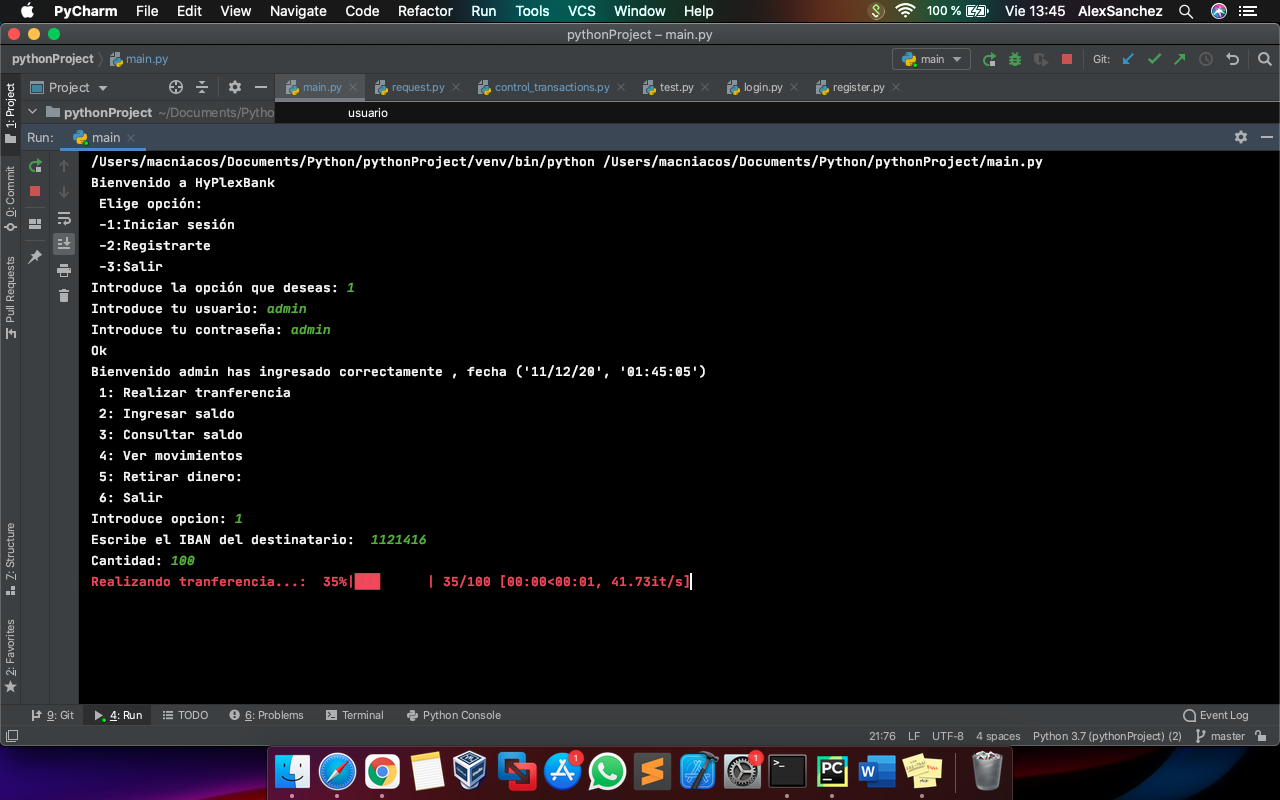Close the main Run tab

click(131, 138)
